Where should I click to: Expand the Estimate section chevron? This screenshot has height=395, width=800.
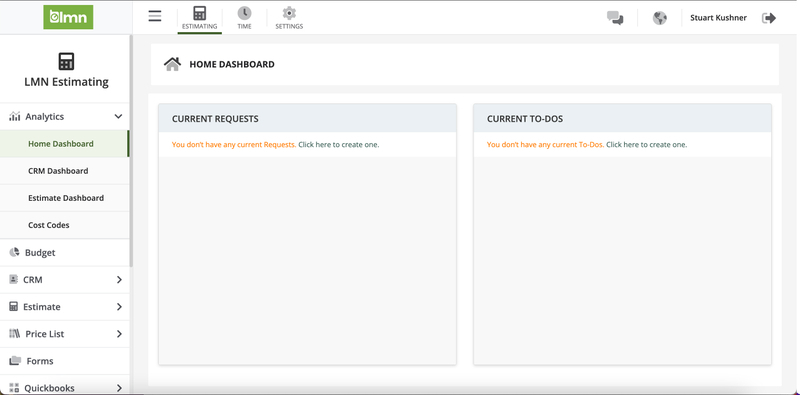119,307
